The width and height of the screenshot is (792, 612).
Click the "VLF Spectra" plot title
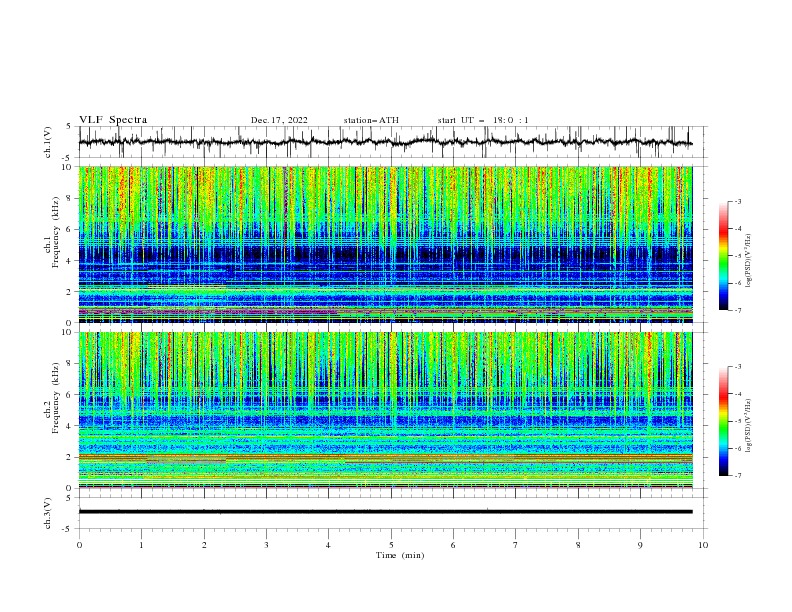pos(113,120)
